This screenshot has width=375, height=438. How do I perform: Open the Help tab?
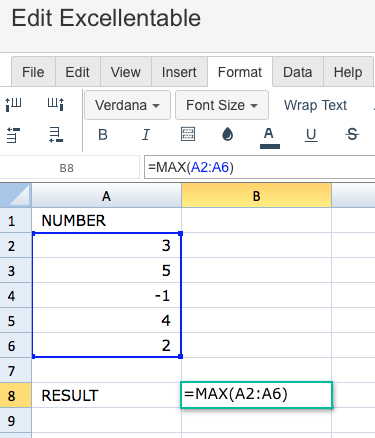click(348, 72)
